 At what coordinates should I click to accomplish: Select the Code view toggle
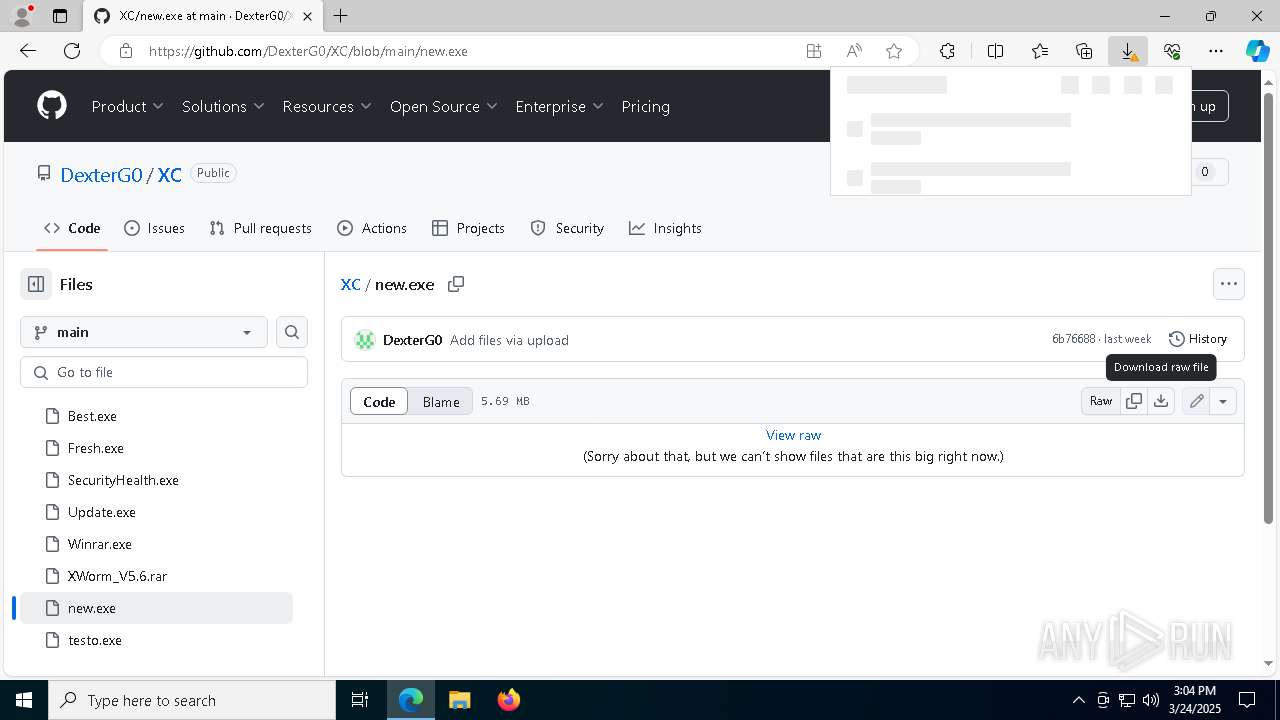[379, 401]
